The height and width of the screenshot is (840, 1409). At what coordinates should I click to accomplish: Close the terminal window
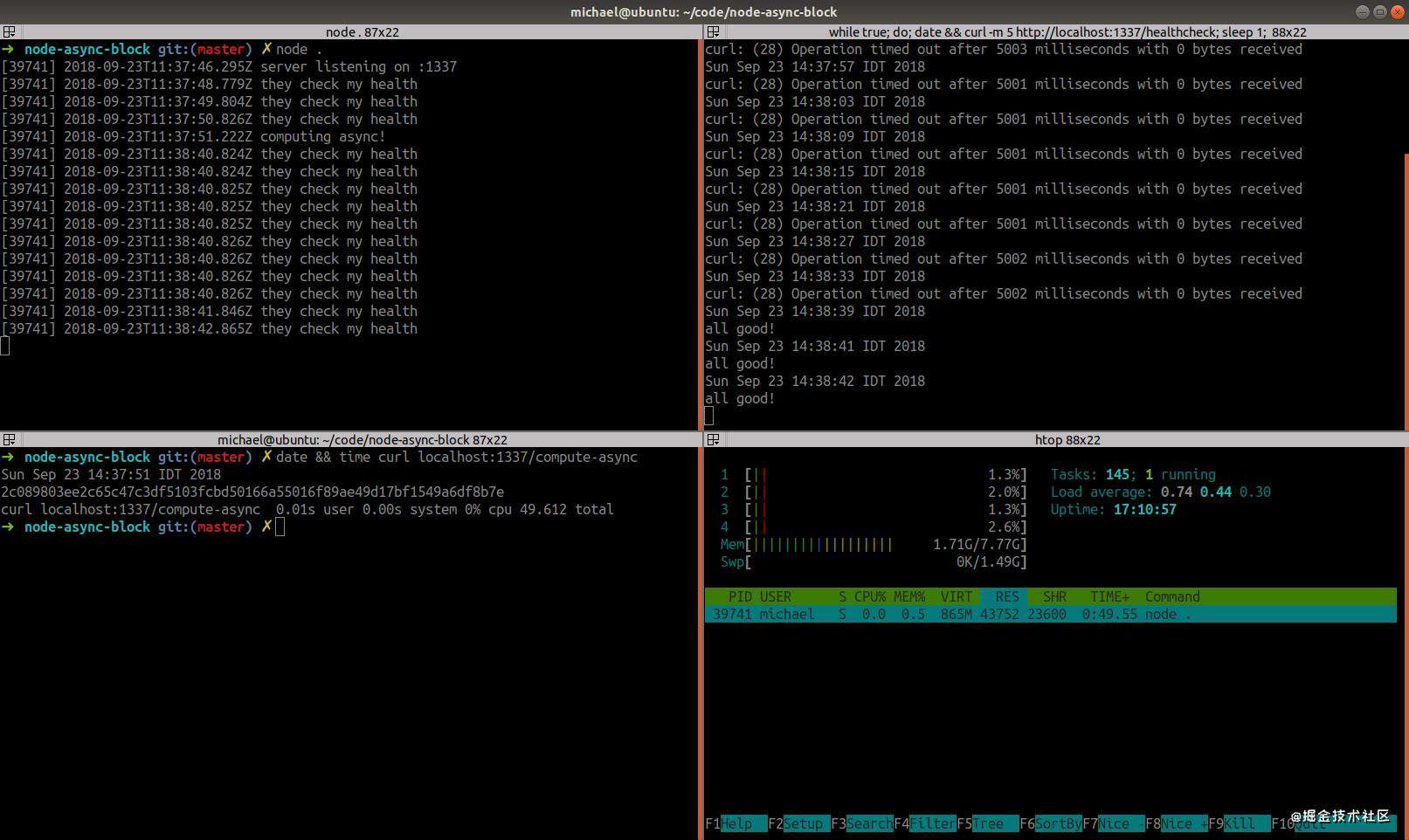1397,11
